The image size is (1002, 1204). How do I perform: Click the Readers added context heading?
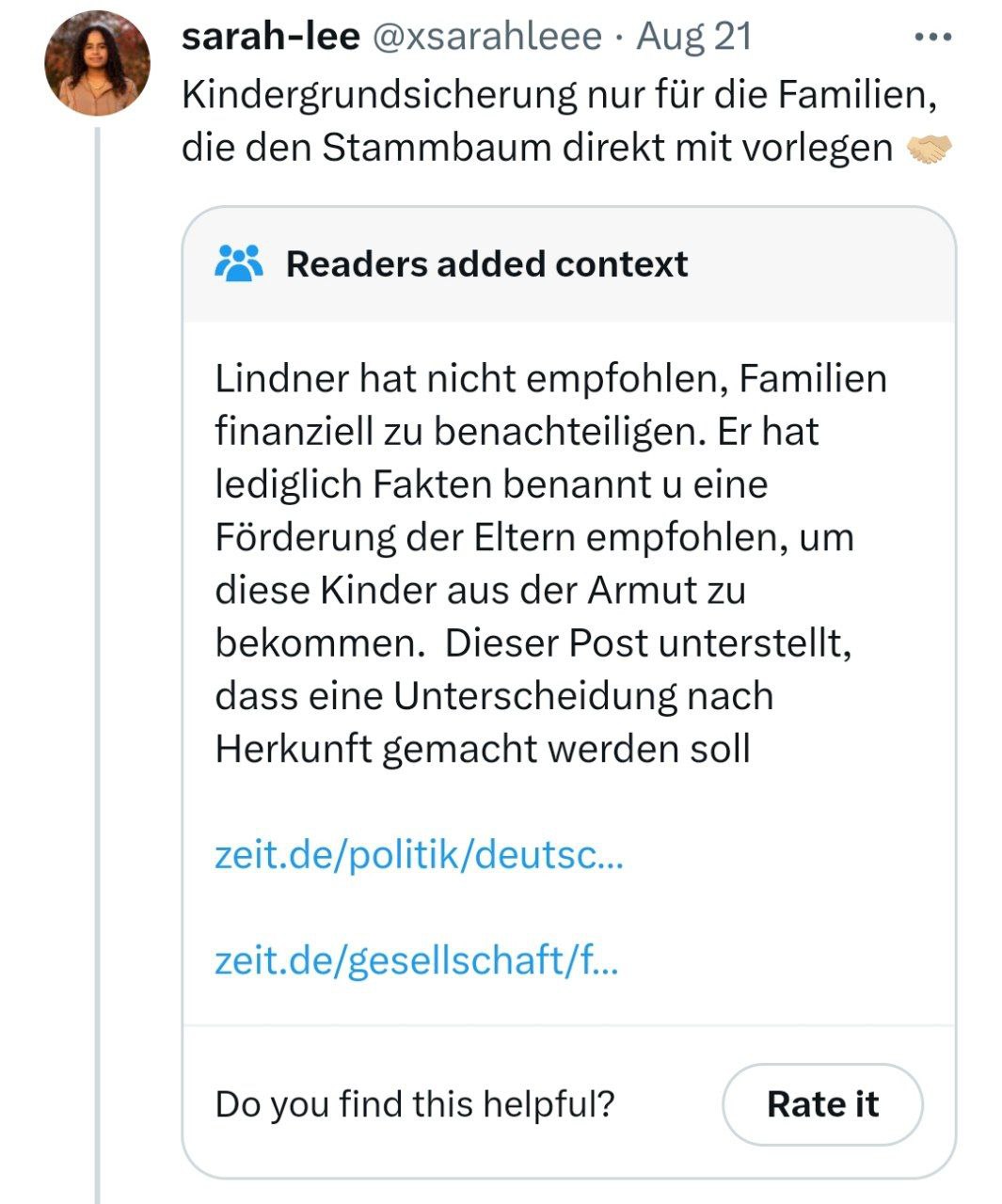pos(486,264)
